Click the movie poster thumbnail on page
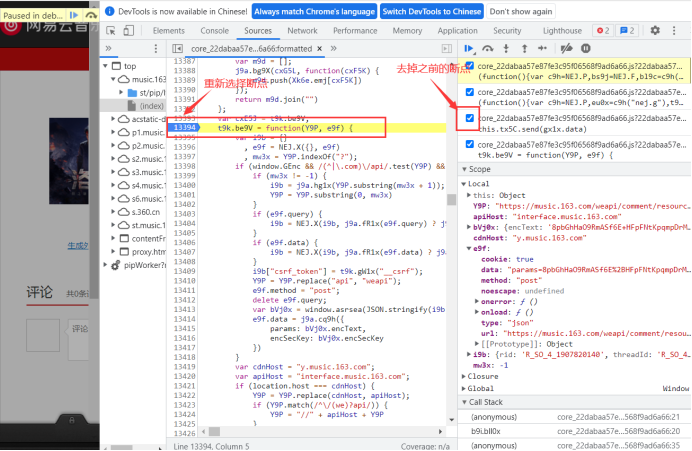The width and height of the screenshot is (692, 451). (x=68, y=161)
